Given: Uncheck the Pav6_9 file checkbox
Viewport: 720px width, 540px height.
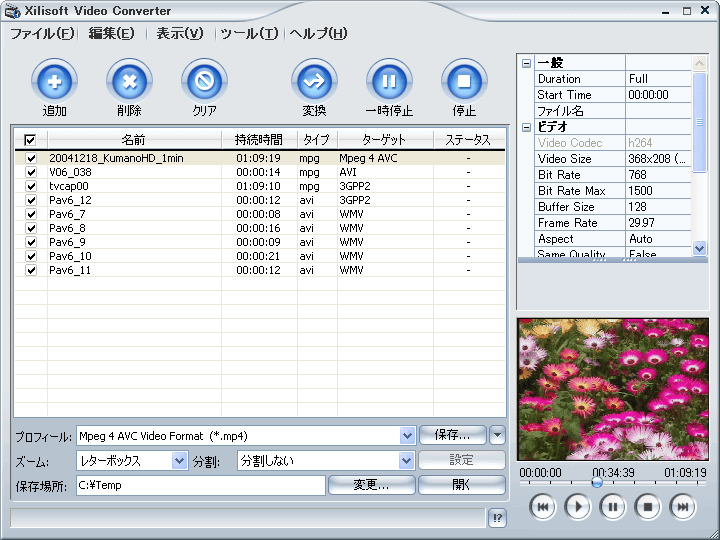Looking at the screenshot, I should pos(31,242).
